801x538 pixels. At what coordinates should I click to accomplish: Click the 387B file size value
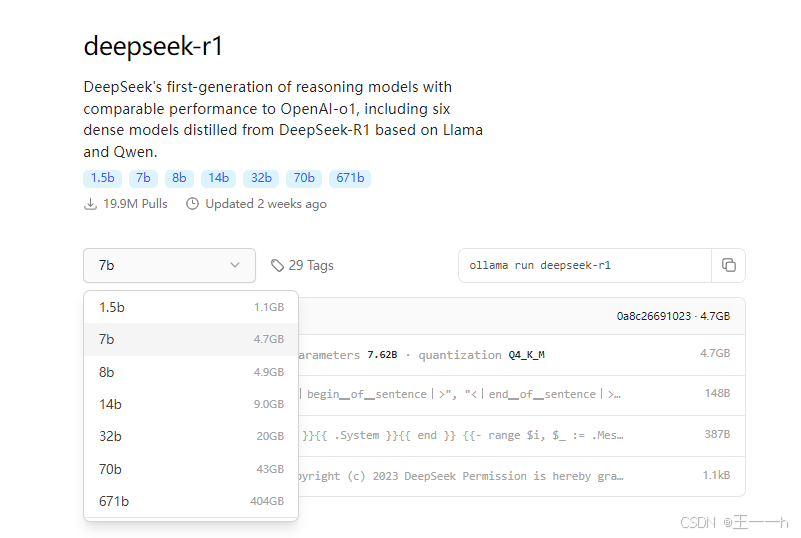tap(717, 434)
